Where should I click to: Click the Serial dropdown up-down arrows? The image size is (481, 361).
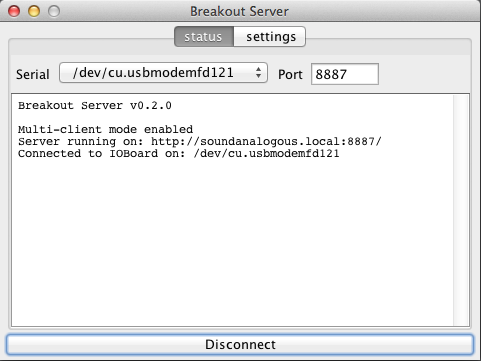[x=258, y=73]
